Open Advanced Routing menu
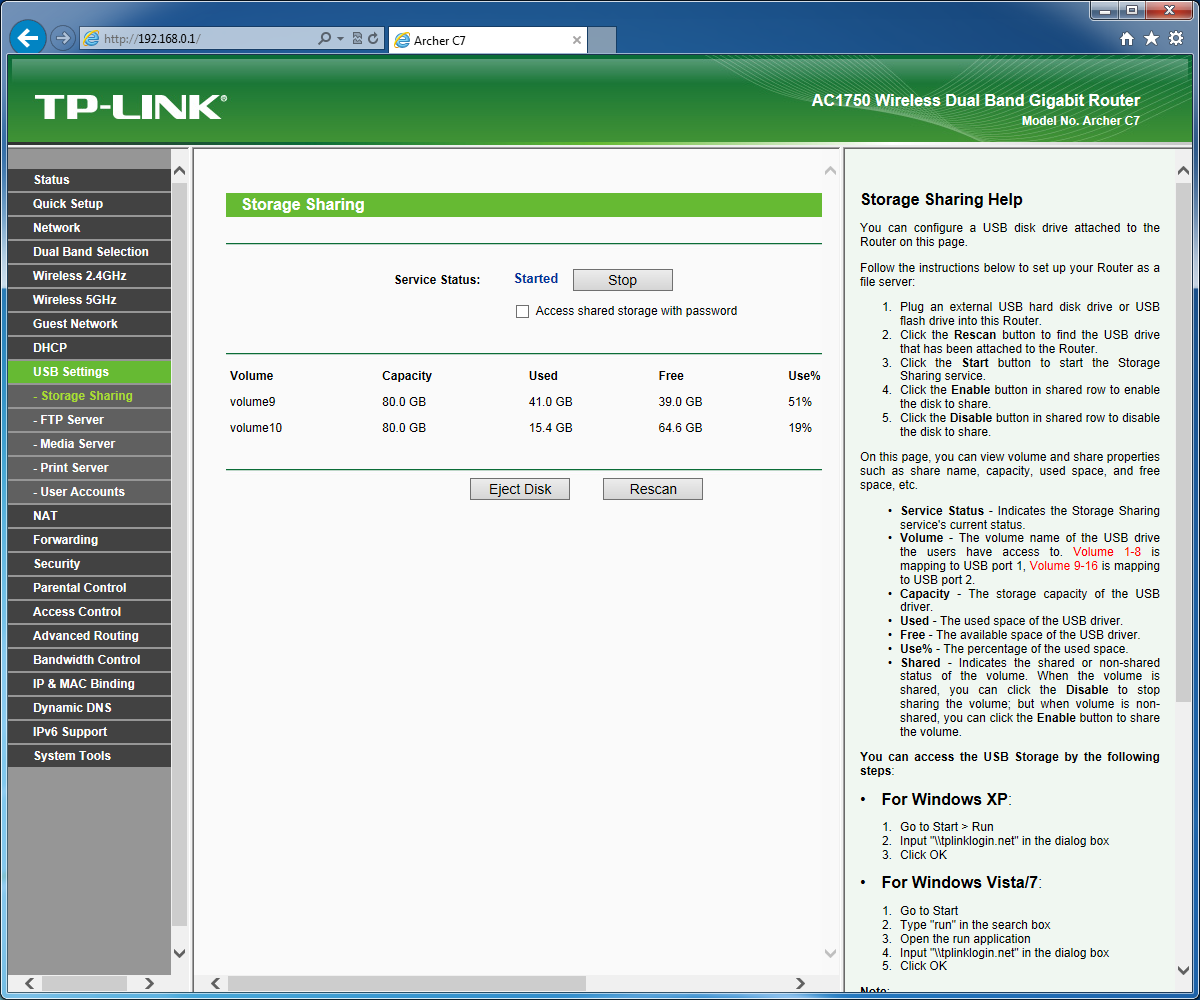 click(89, 636)
